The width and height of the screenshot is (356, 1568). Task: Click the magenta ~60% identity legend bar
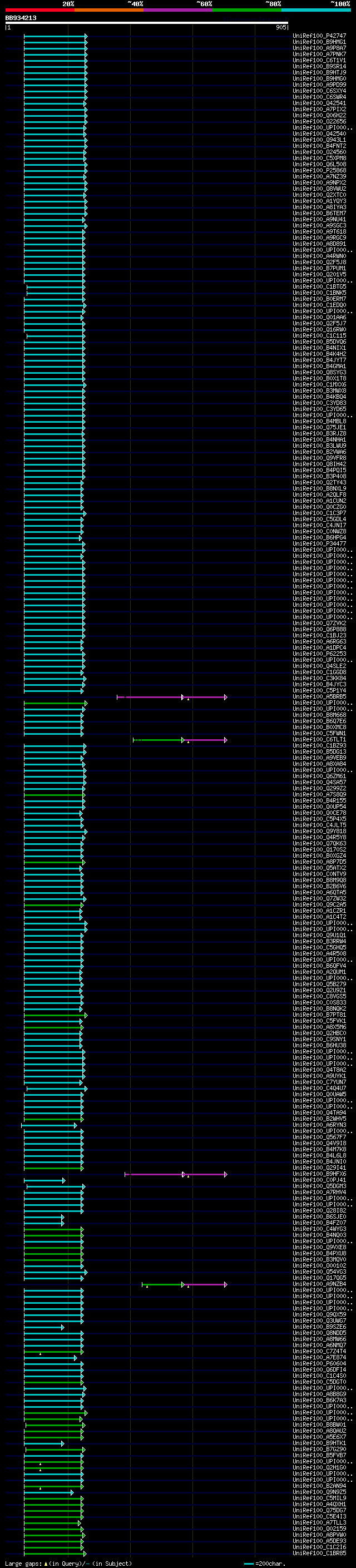179,11
